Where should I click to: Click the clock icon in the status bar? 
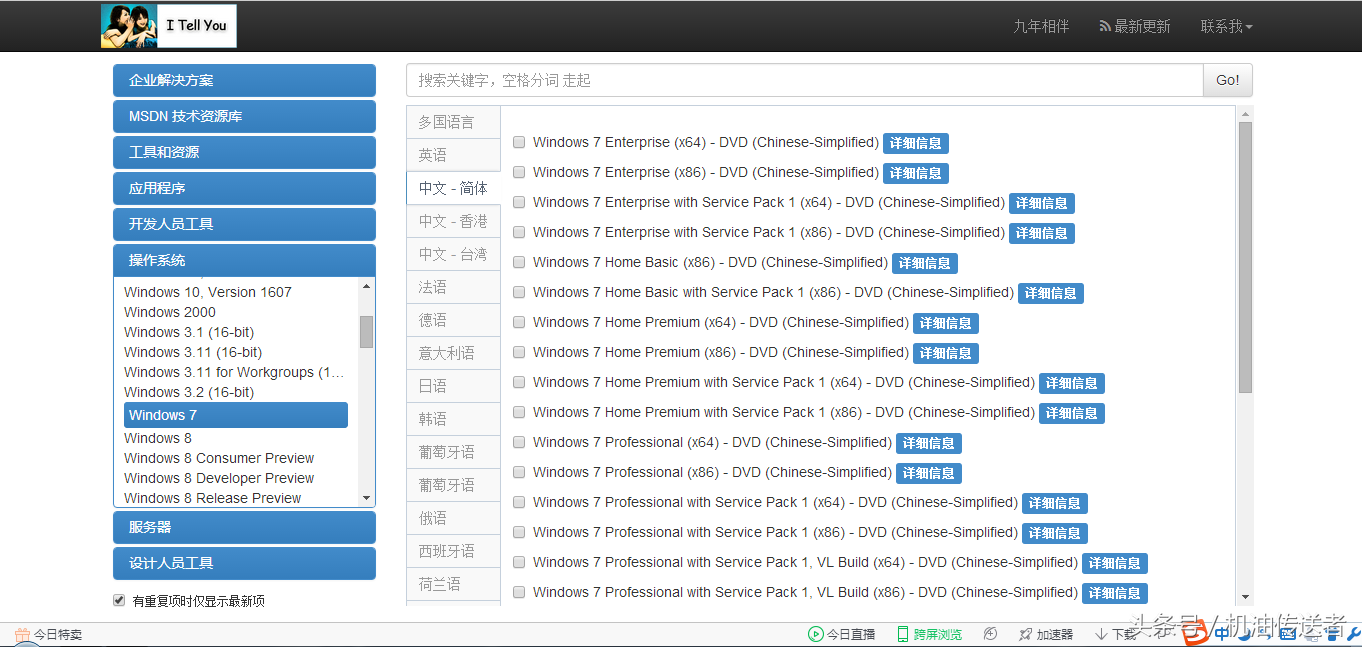click(990, 634)
